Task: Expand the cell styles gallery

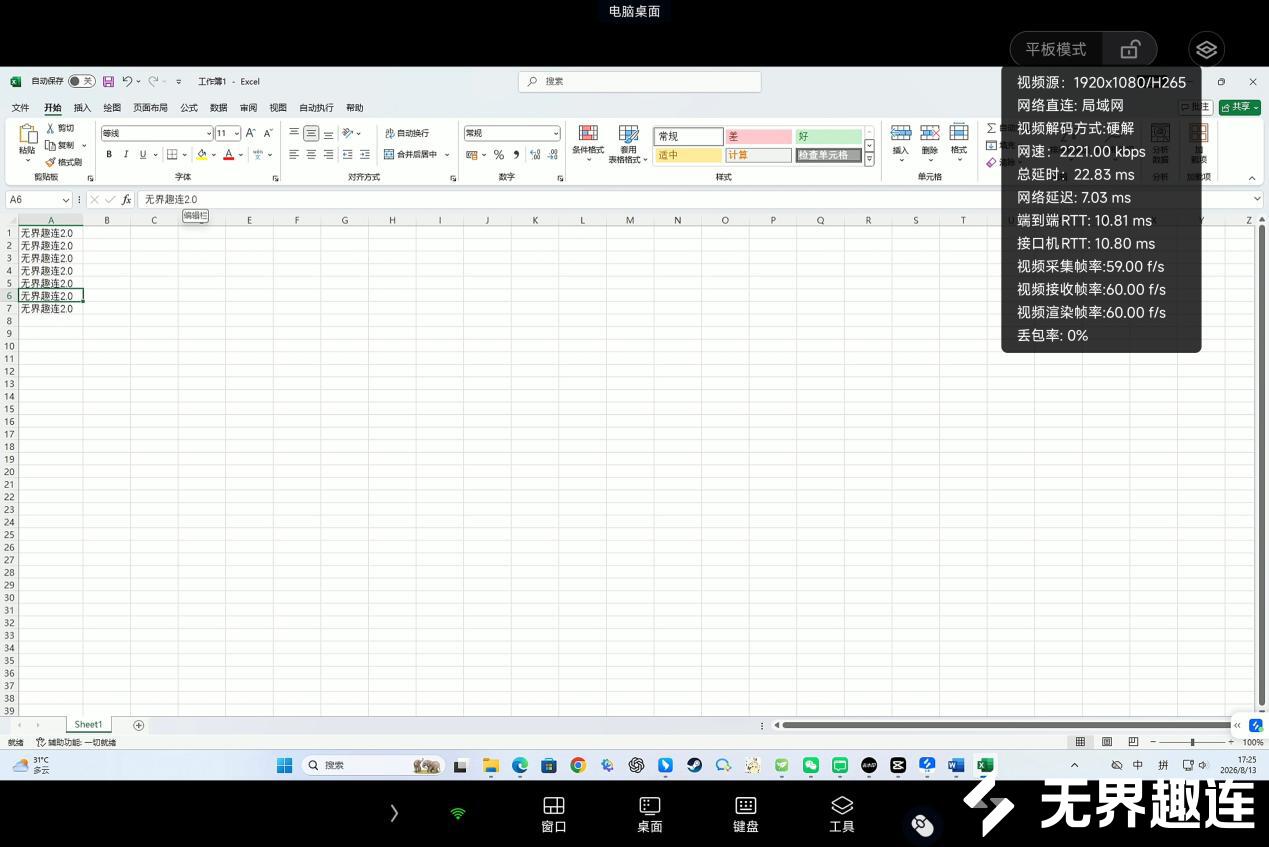Action: coord(869,160)
